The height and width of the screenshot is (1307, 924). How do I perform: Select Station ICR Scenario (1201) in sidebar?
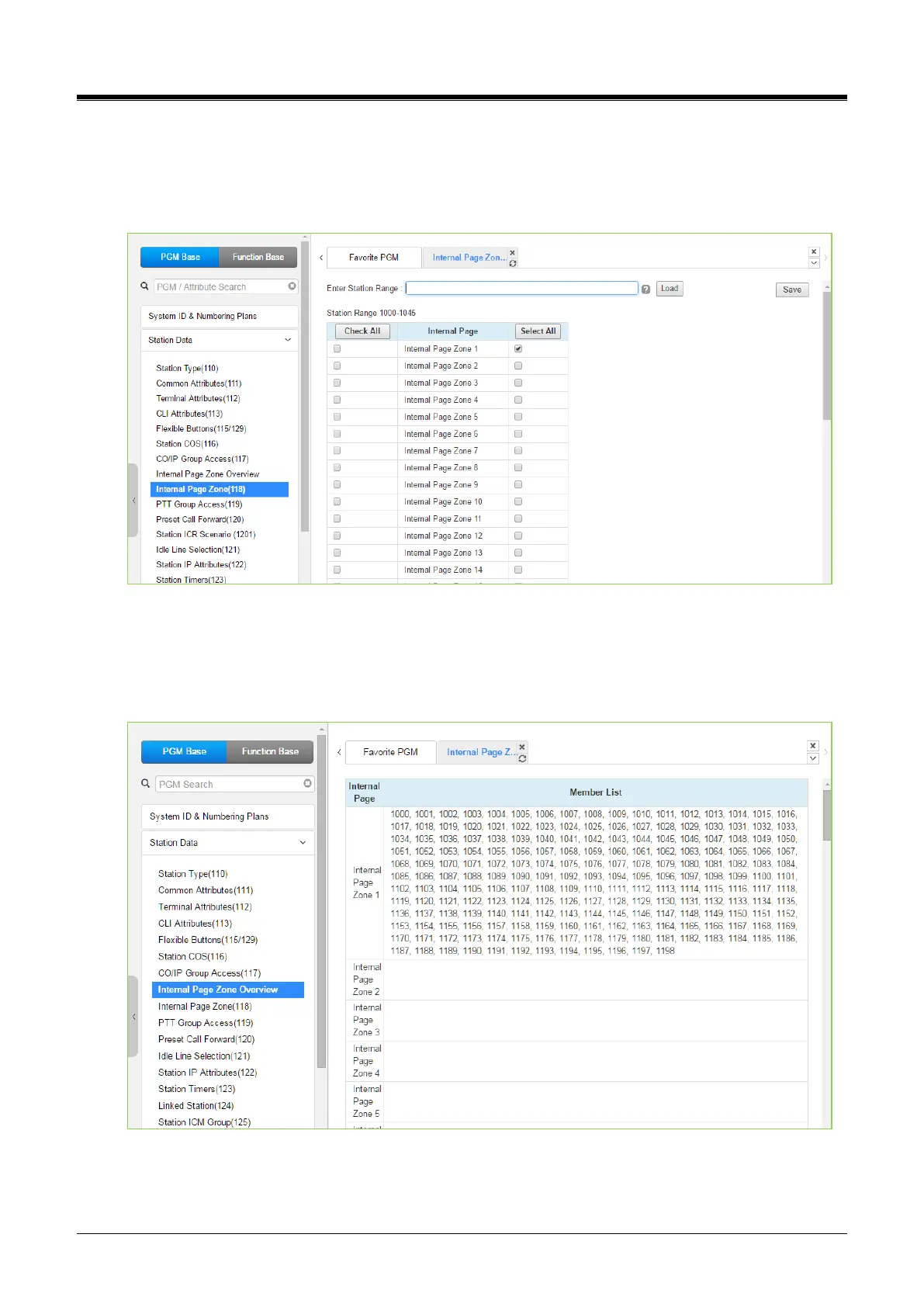pyautogui.click(x=206, y=535)
